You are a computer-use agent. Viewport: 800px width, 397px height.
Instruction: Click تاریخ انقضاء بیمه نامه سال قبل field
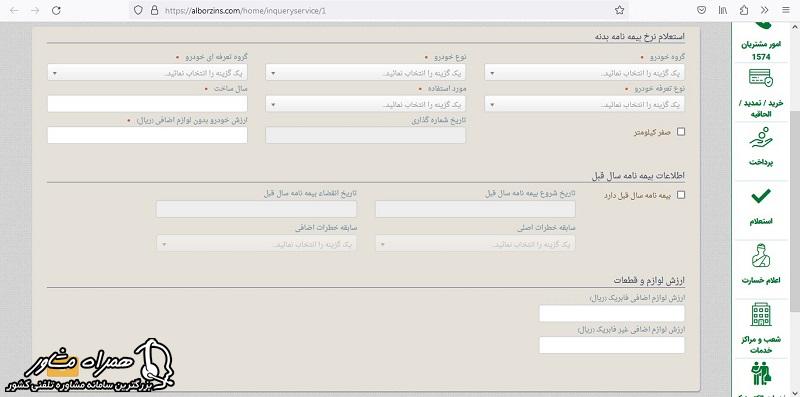(257, 209)
